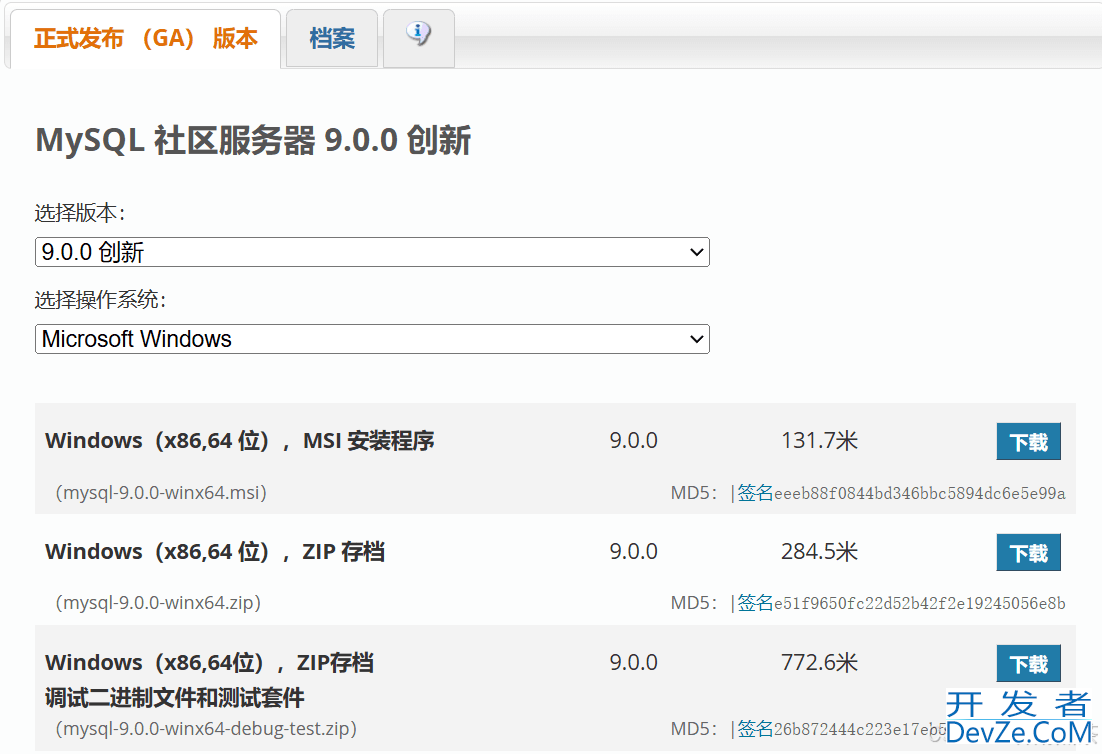The height and width of the screenshot is (754, 1102).
Task: Open 签名 link for mysql-9.0.0-winx64.zip
Action: tap(755, 603)
